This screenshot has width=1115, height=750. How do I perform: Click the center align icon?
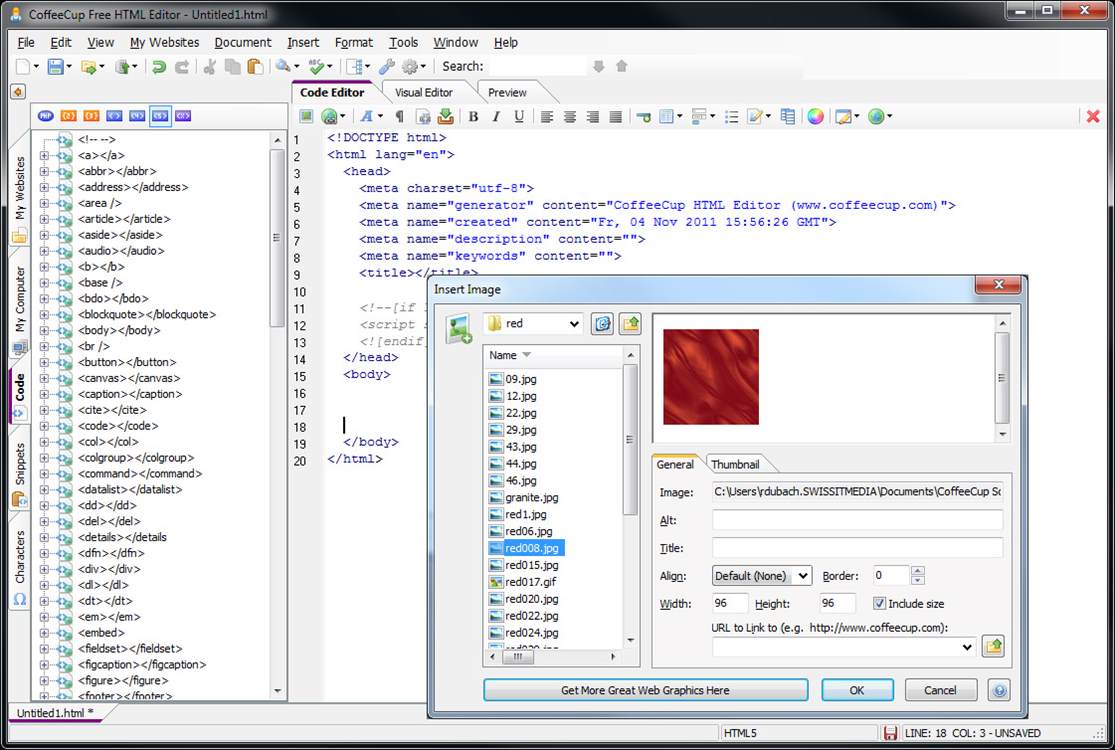570,117
